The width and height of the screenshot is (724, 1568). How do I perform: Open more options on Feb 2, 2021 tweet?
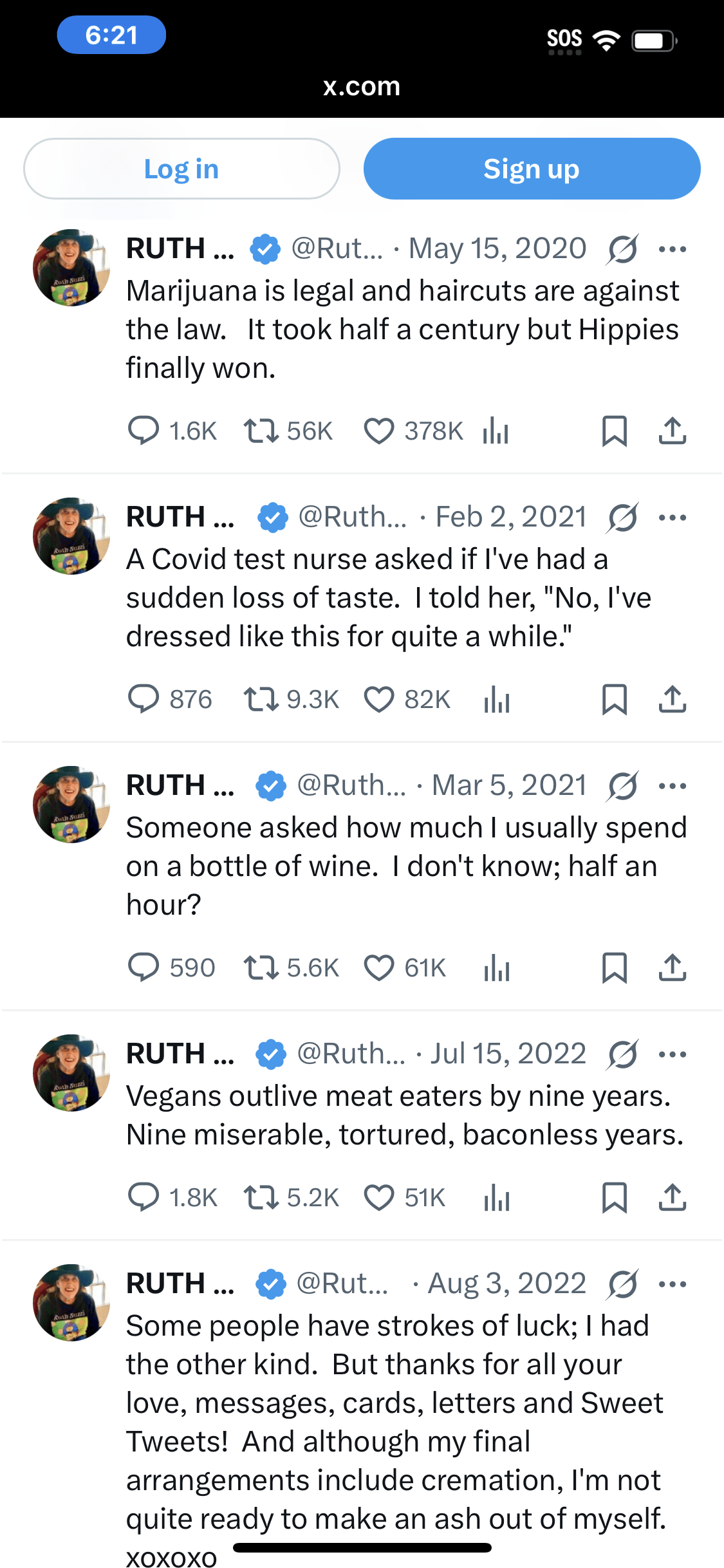pos(673,518)
